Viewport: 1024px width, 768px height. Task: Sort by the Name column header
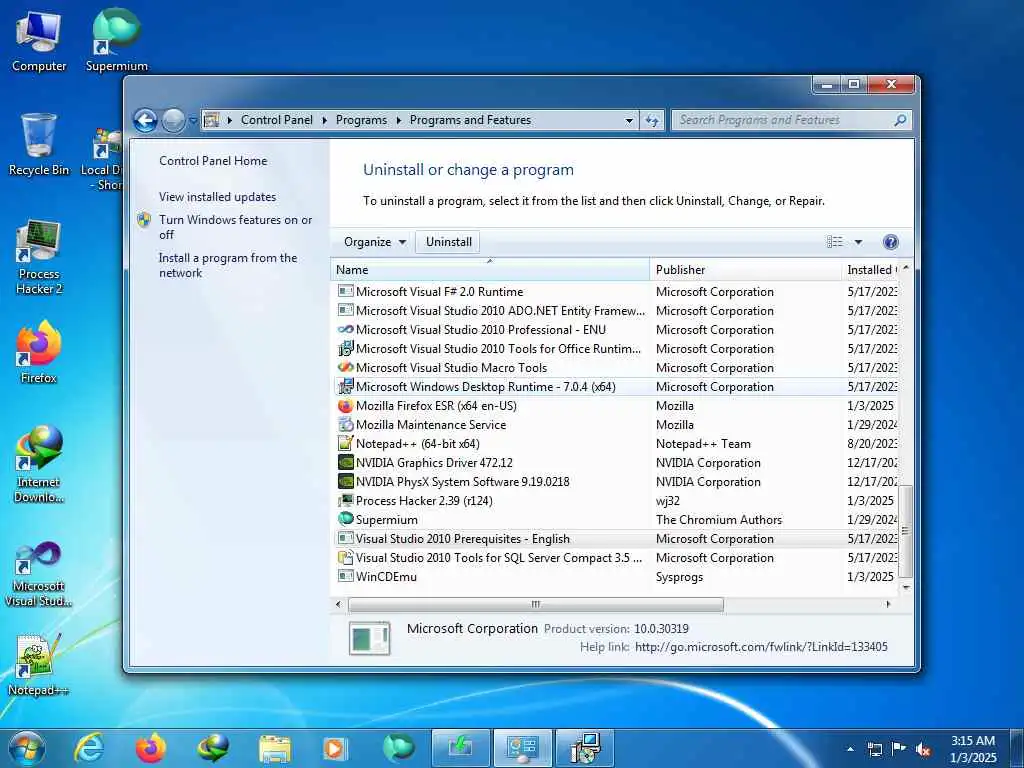point(490,270)
